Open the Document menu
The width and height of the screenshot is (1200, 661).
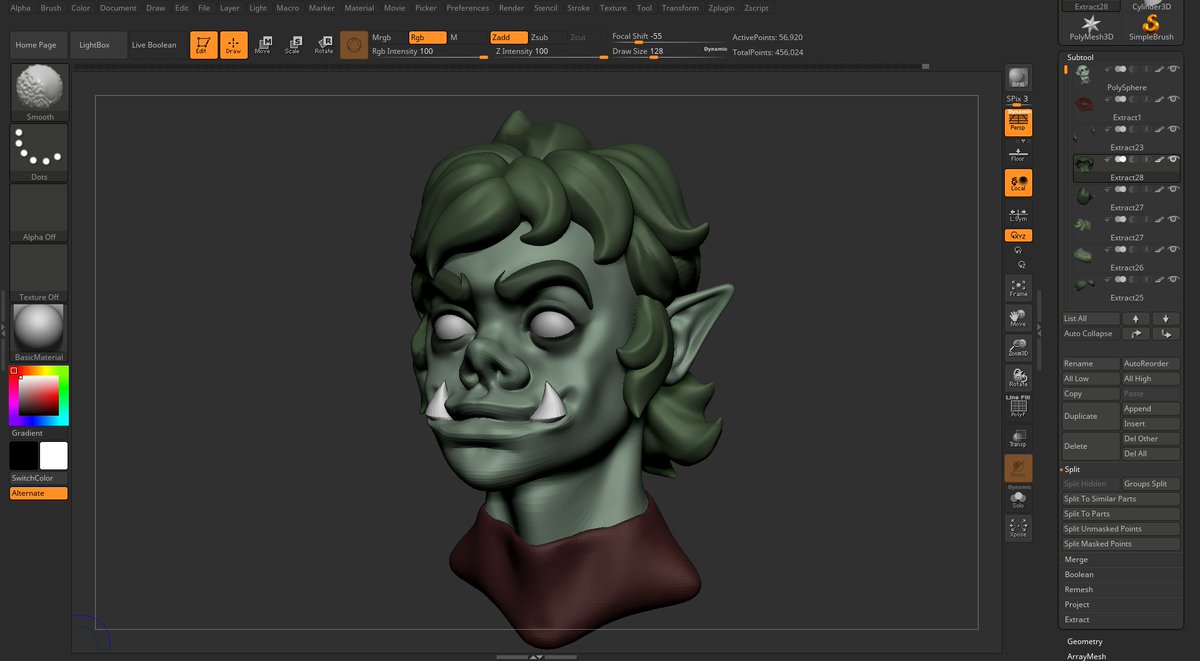[118, 8]
